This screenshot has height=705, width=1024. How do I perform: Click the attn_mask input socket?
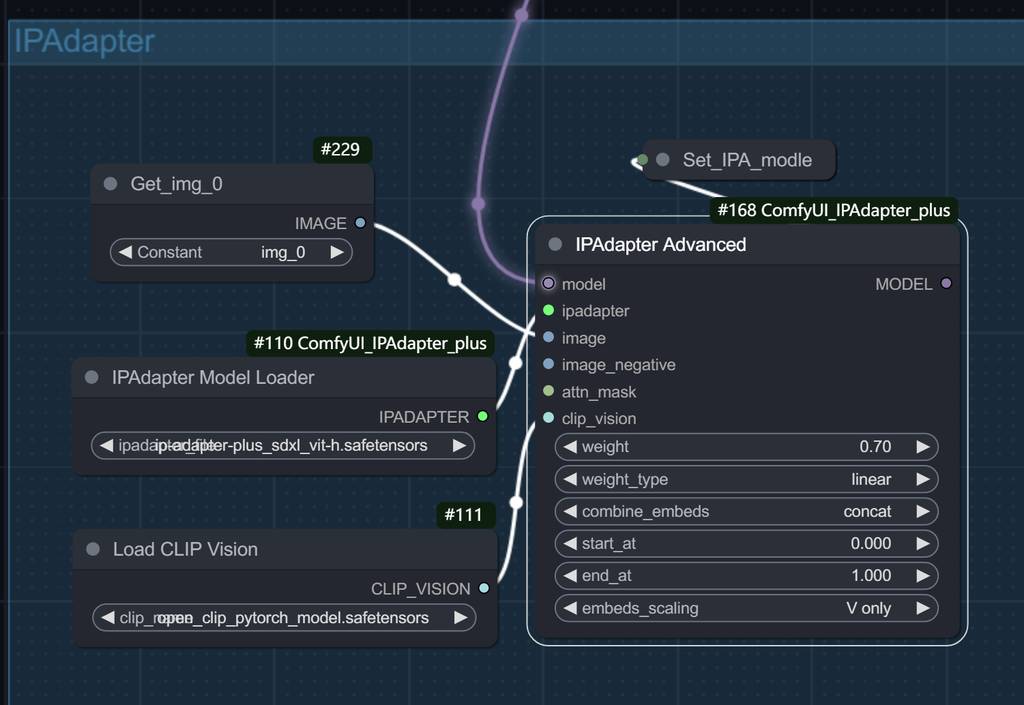pyautogui.click(x=548, y=392)
